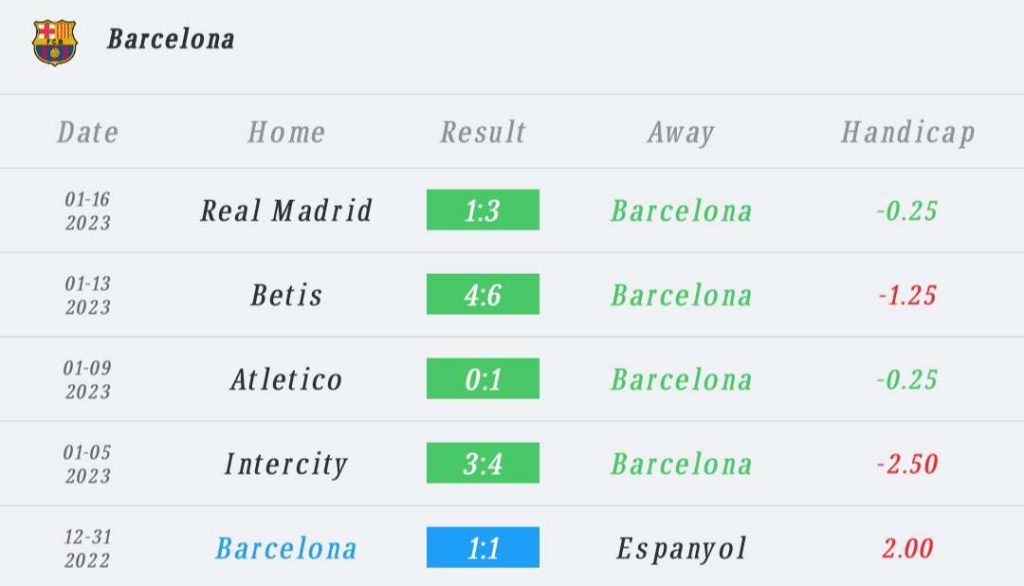Click the blue 1:1 draw badge
Image resolution: width=1024 pixels, height=586 pixels.
pos(483,548)
